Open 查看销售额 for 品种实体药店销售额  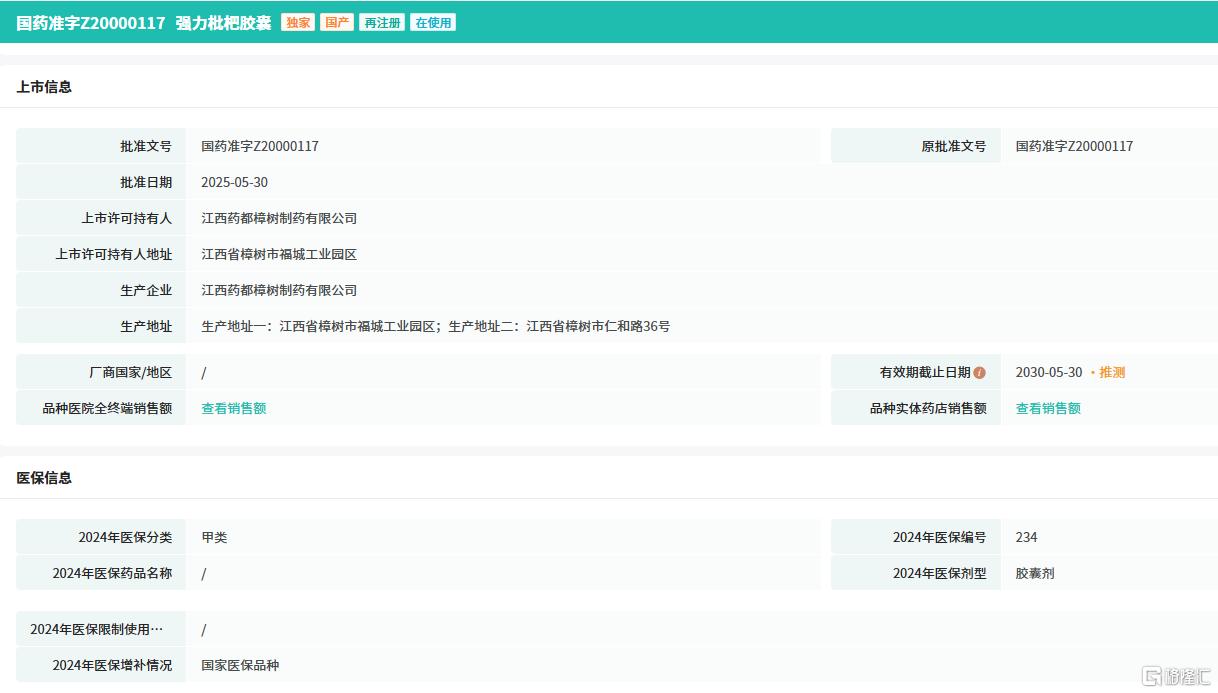coord(1048,408)
